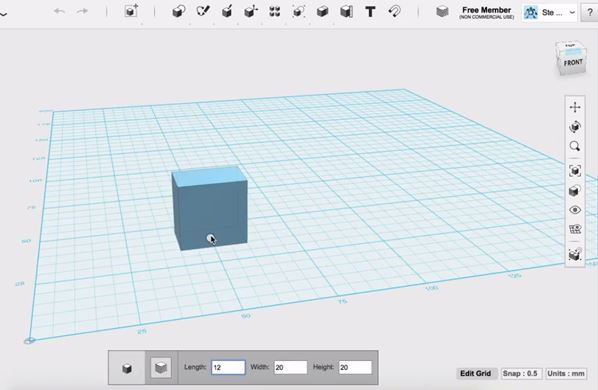The width and height of the screenshot is (598, 390).
Task: Click the Undo arrow in toolbar
Action: [59, 11]
